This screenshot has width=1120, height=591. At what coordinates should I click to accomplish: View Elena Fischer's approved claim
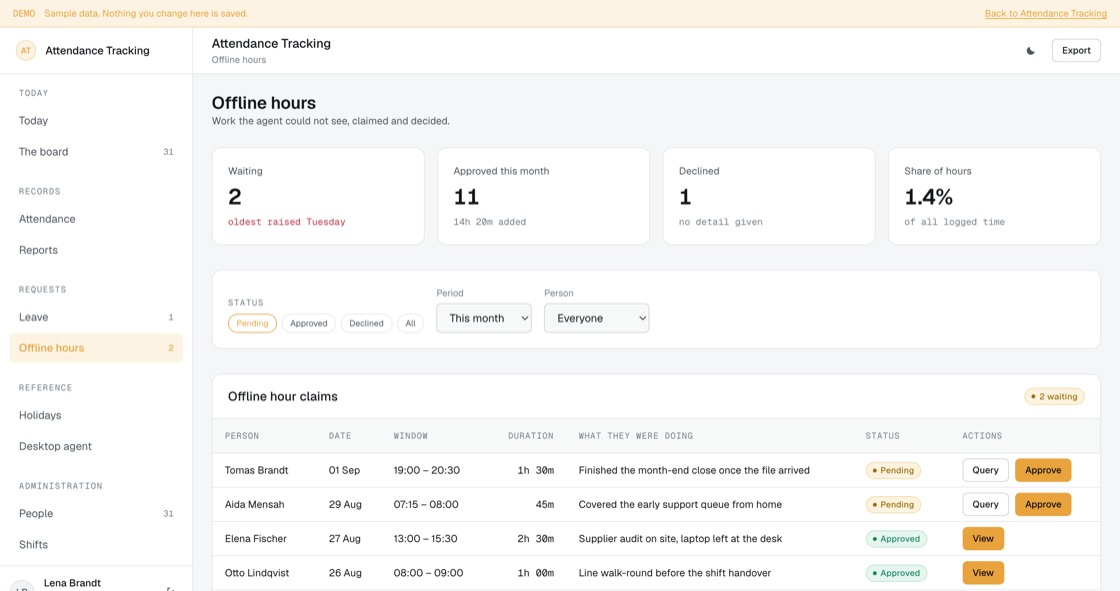pyautogui.click(x=983, y=539)
